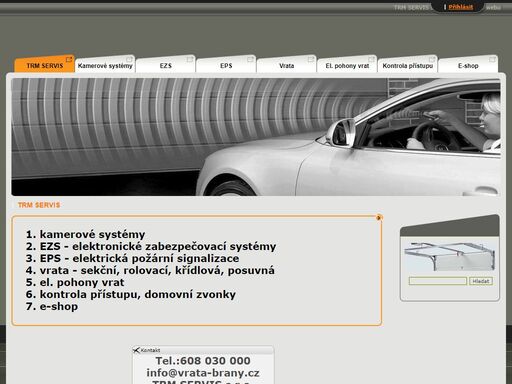Screen dimensions: 512x384
Task: Click external-link icon on El. pohony vrat tab
Action: 371,60
